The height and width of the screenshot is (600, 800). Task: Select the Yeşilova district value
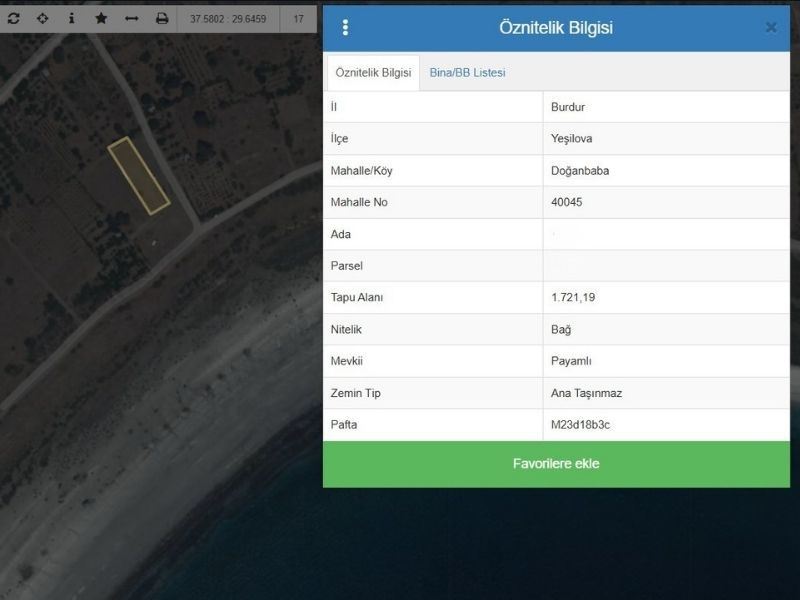click(571, 139)
